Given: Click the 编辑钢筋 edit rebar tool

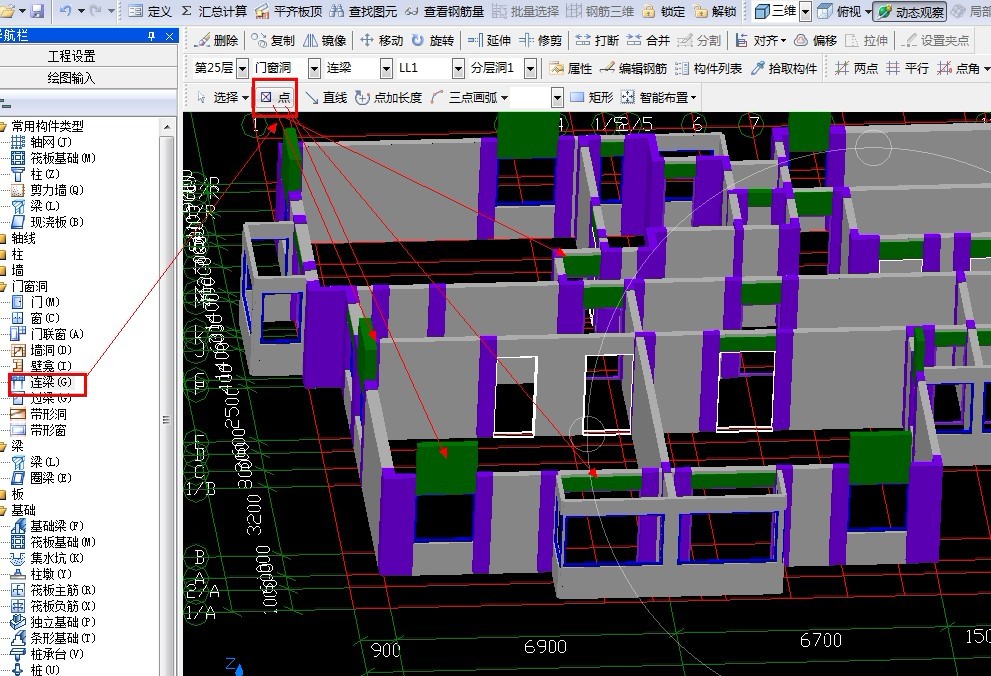Looking at the screenshot, I should 633,68.
